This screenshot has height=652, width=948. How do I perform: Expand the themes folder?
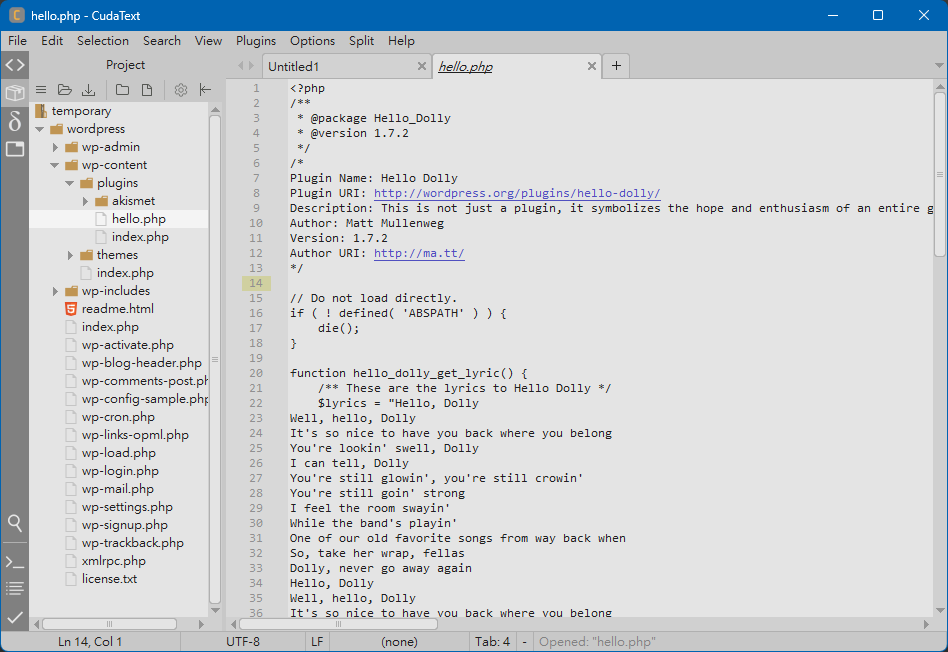click(71, 255)
